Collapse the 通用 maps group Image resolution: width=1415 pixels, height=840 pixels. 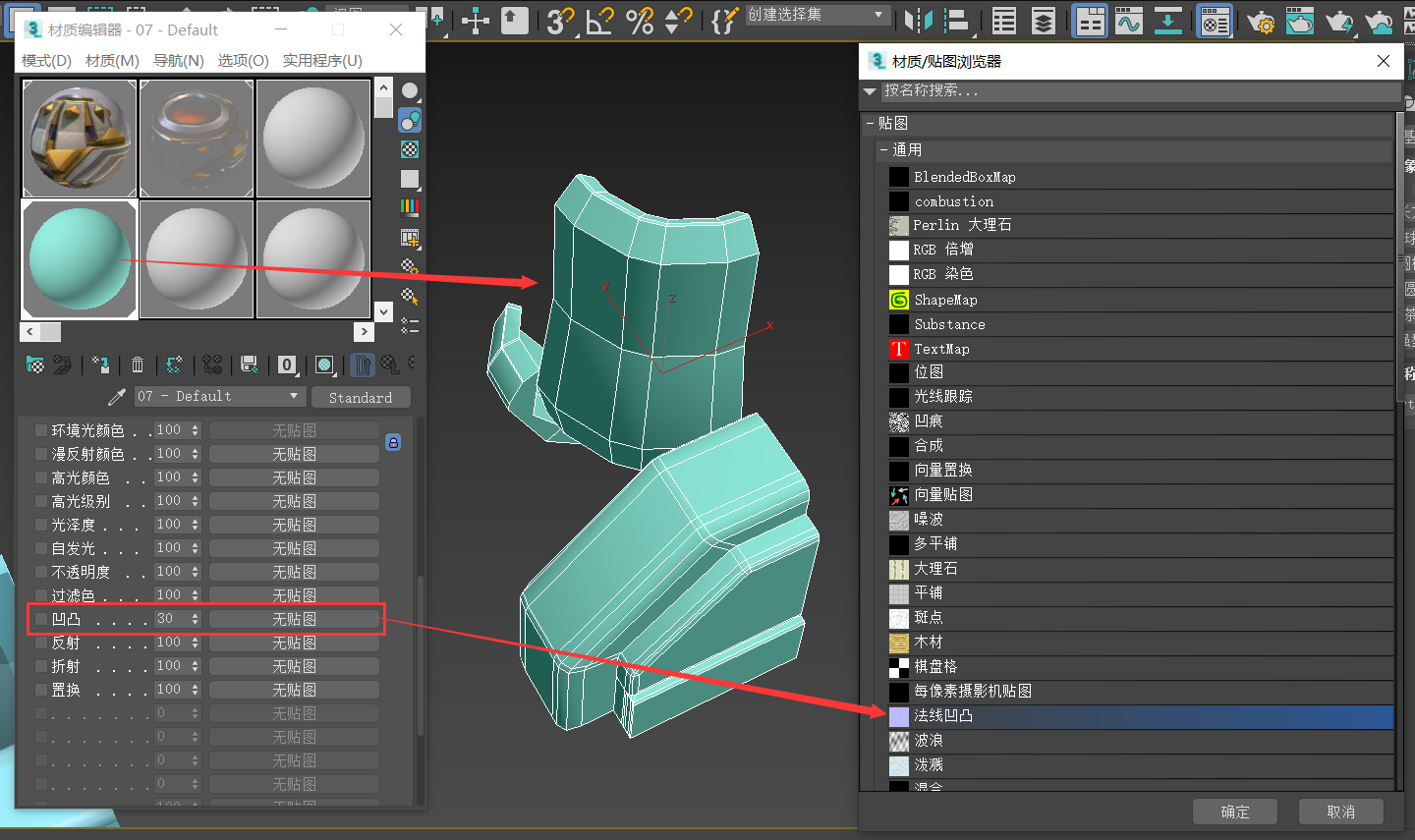pyautogui.click(x=884, y=150)
